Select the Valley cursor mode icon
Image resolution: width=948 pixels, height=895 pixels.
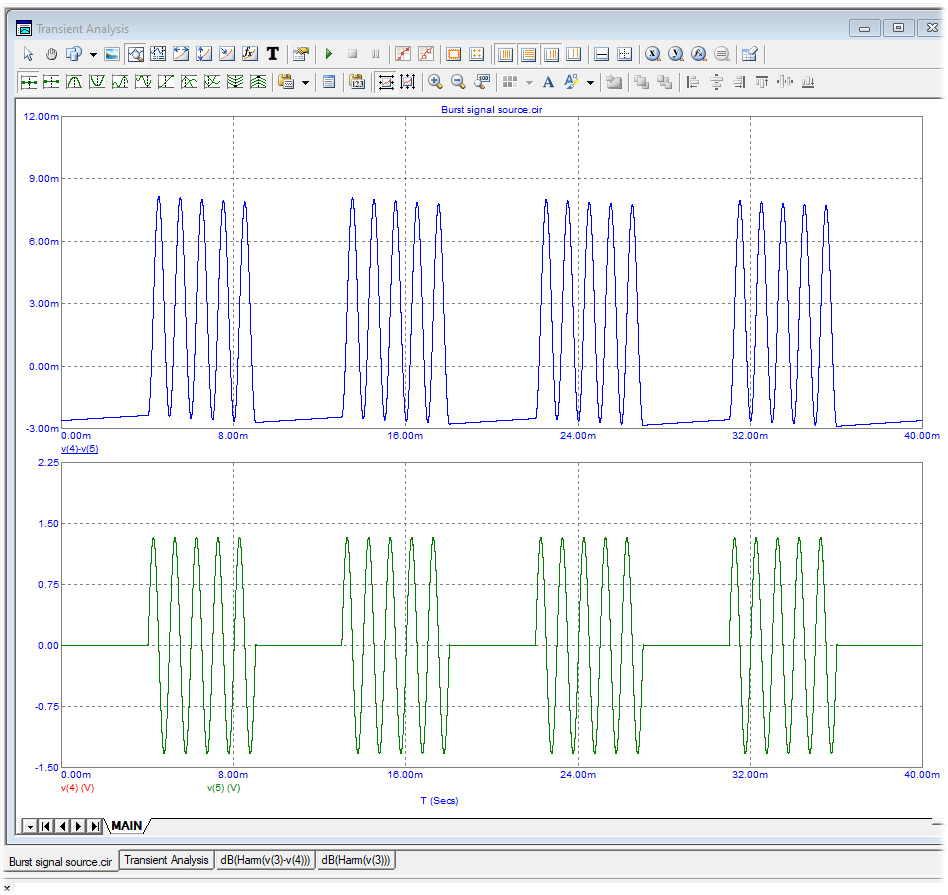point(97,82)
